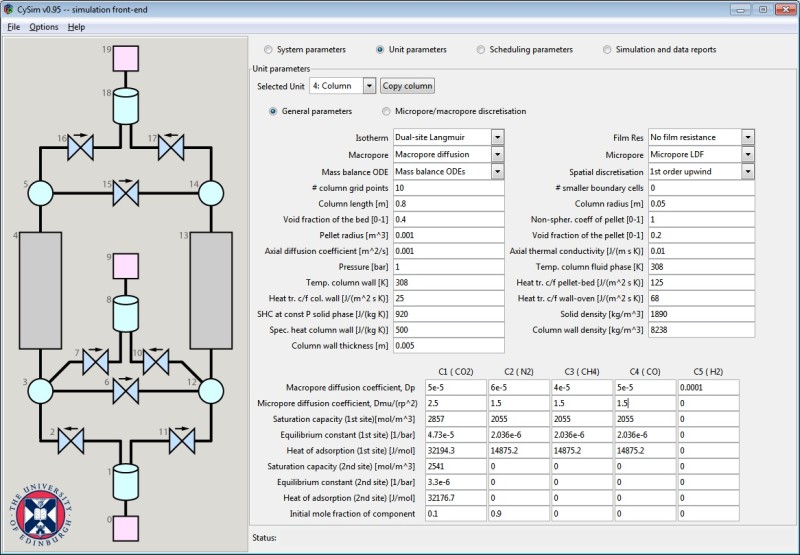This screenshot has height=555, width=800.
Task: Open the File menu
Action: click(14, 27)
